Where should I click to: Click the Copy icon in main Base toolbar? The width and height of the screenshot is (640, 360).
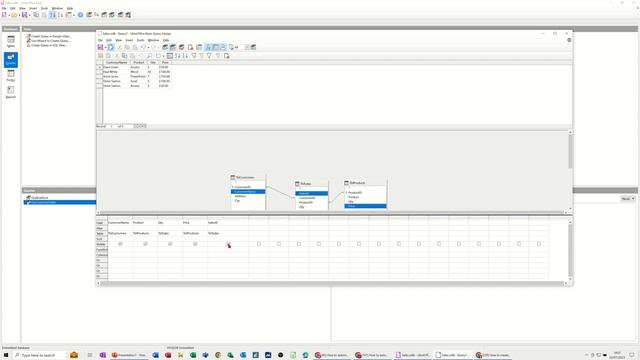click(x=36, y=15)
